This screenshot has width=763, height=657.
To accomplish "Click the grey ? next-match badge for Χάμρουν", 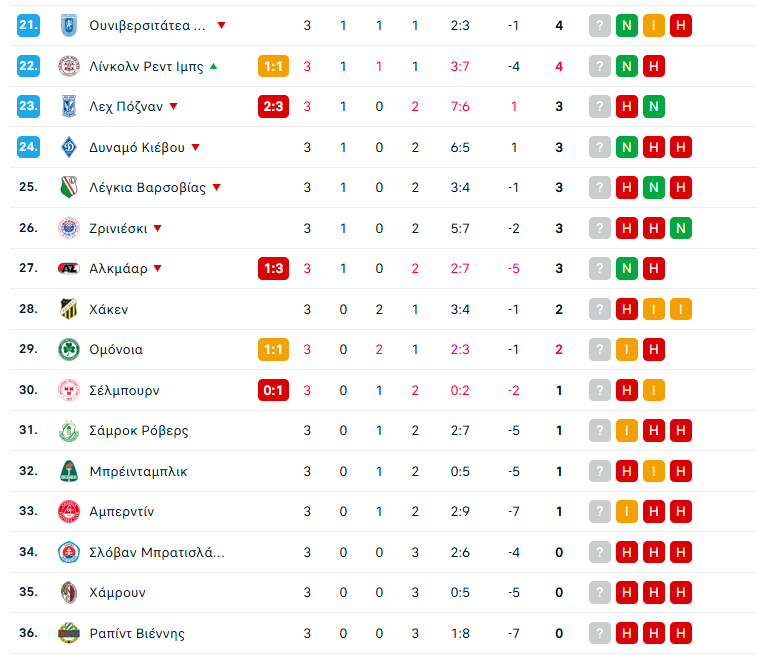I will (x=599, y=592).
